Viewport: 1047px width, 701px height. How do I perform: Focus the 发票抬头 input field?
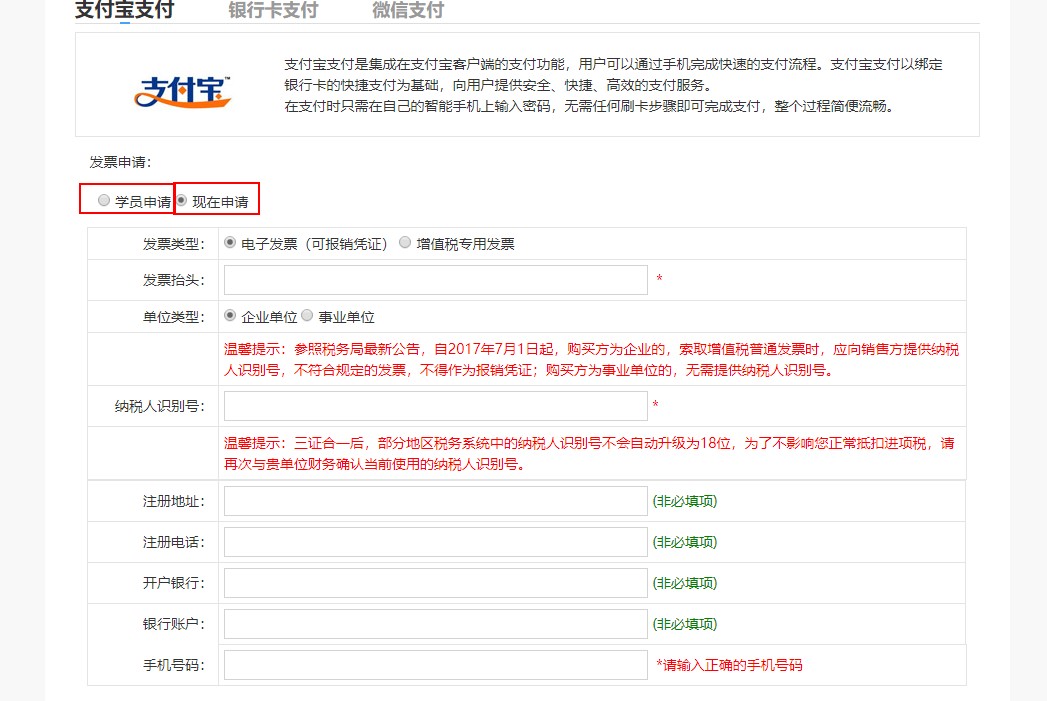click(x=435, y=280)
